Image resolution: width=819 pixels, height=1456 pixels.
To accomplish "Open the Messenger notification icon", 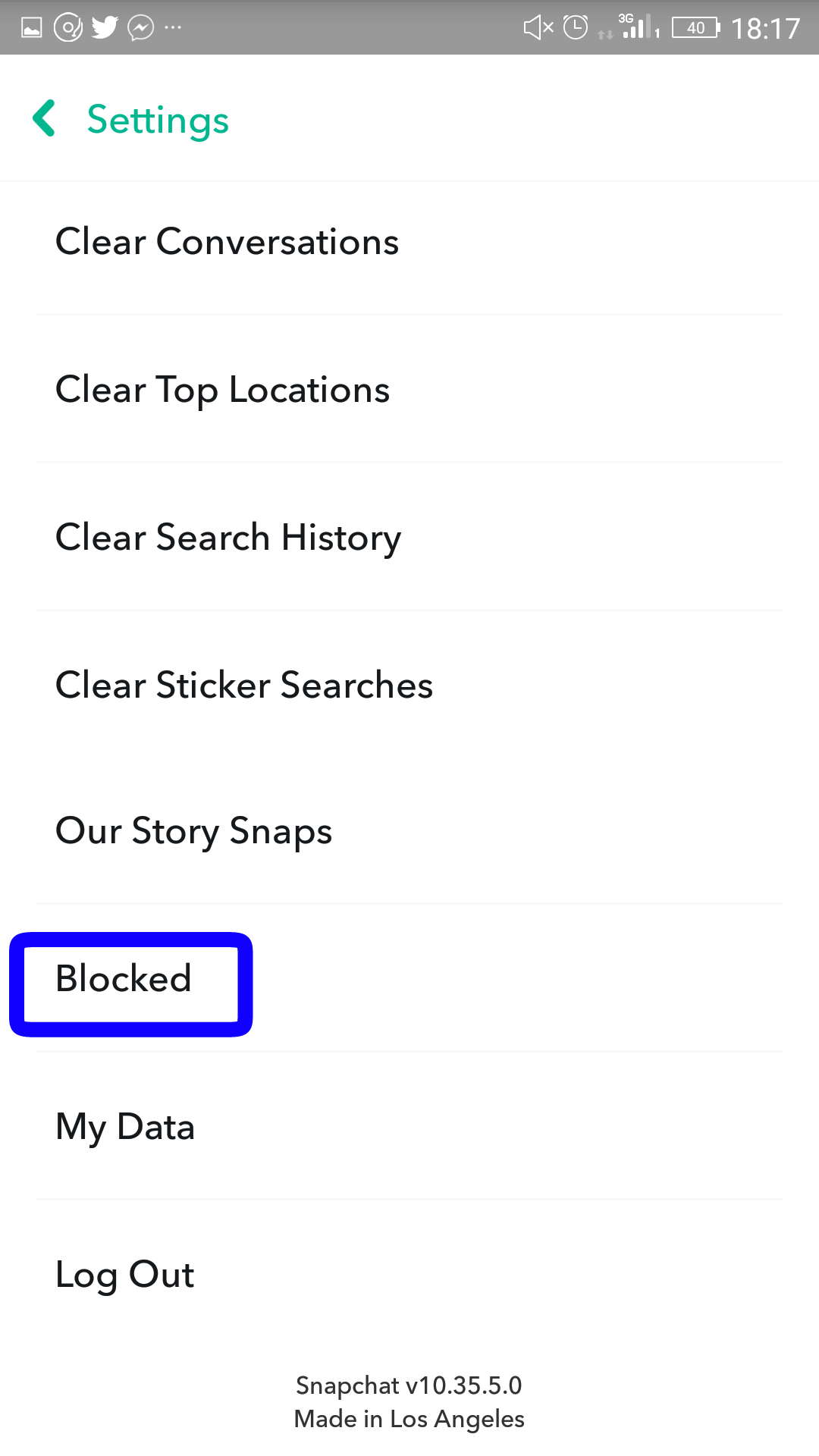I will [x=140, y=27].
